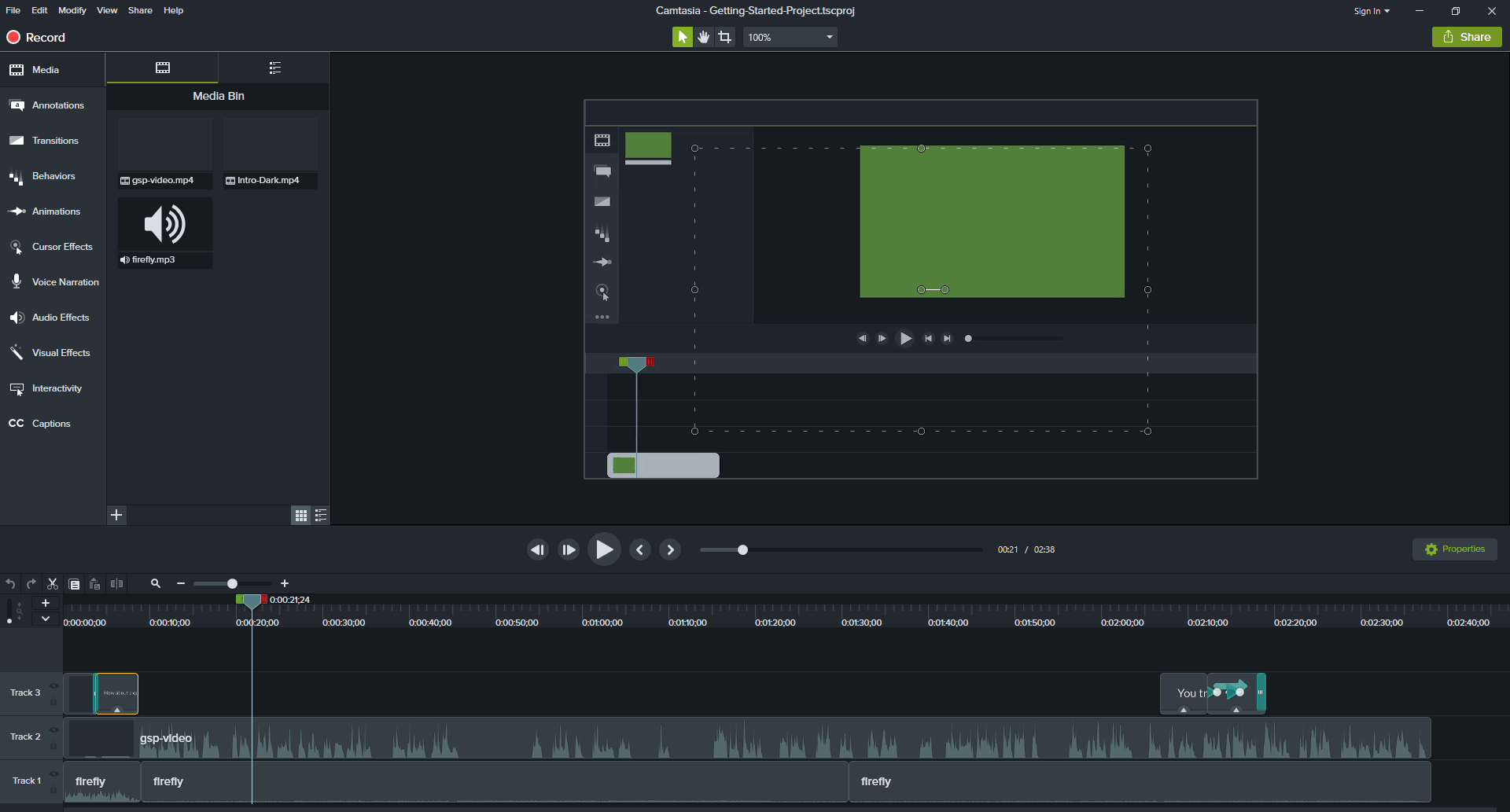Click the green Share button
The height and width of the screenshot is (812, 1510).
tap(1467, 37)
